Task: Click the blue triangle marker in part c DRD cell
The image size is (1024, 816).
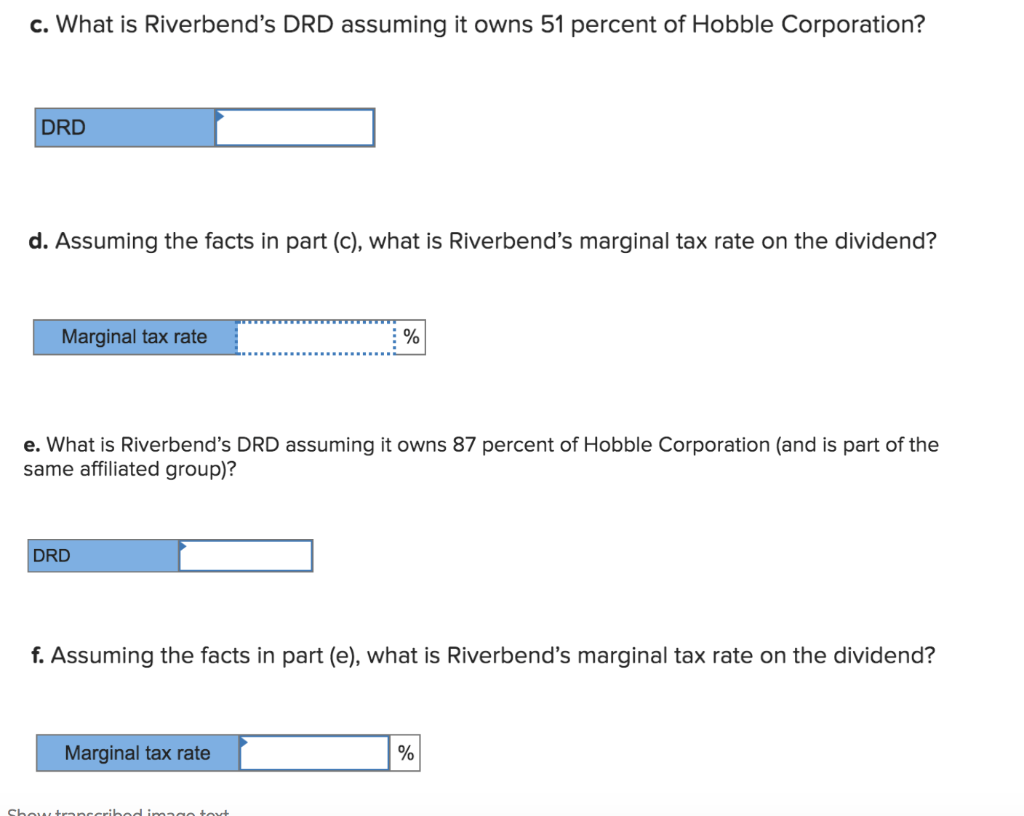Action: point(219,119)
